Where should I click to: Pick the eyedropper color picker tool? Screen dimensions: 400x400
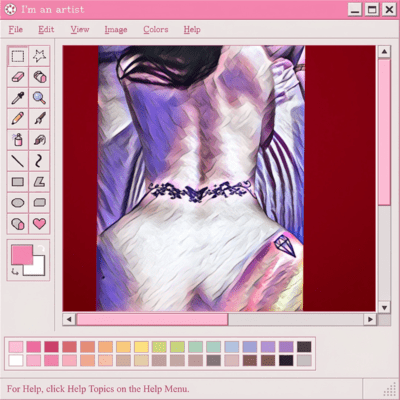[x=18, y=98]
